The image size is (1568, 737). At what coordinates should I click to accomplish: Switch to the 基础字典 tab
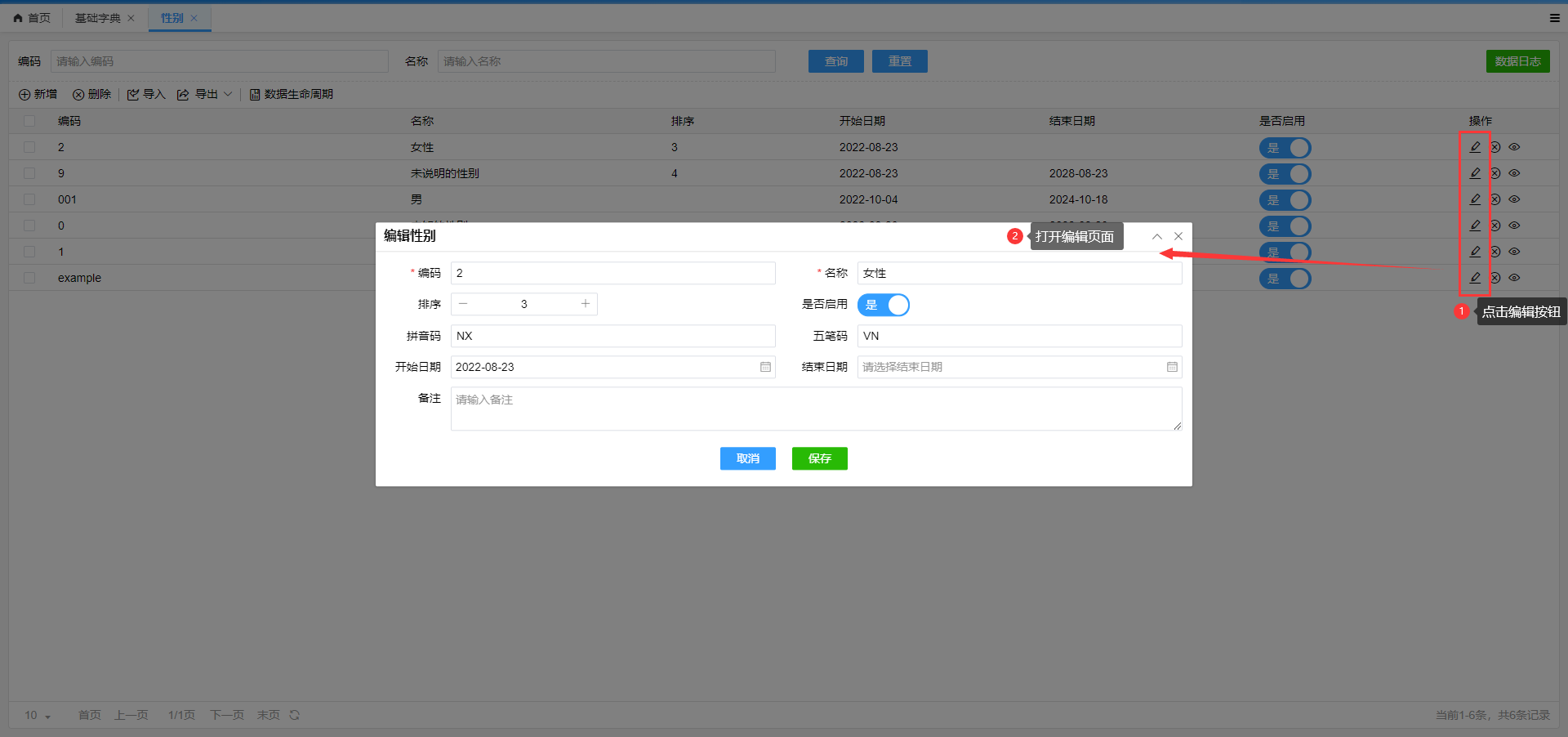click(x=97, y=18)
